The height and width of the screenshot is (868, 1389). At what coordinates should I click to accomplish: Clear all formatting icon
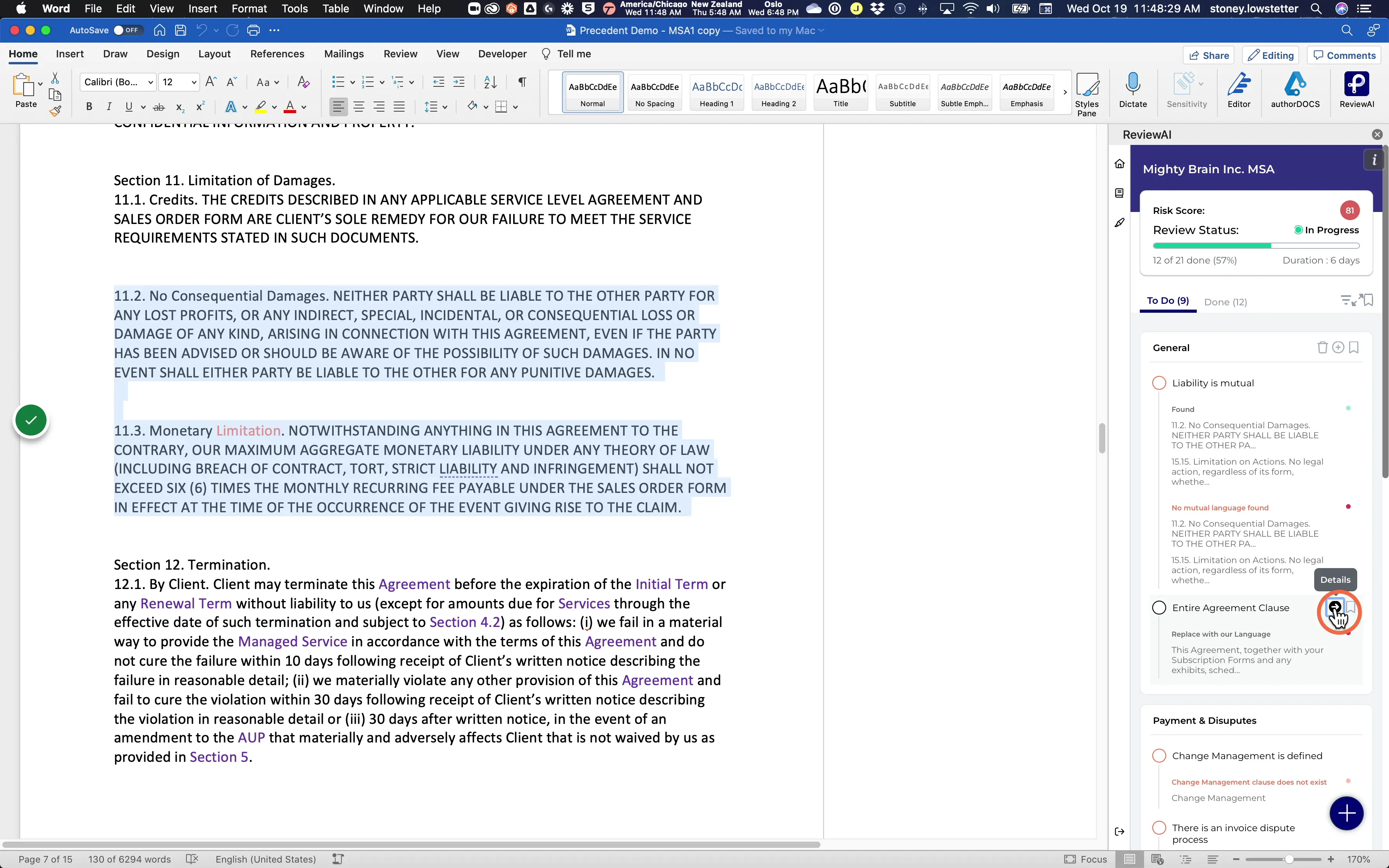pyautogui.click(x=303, y=82)
